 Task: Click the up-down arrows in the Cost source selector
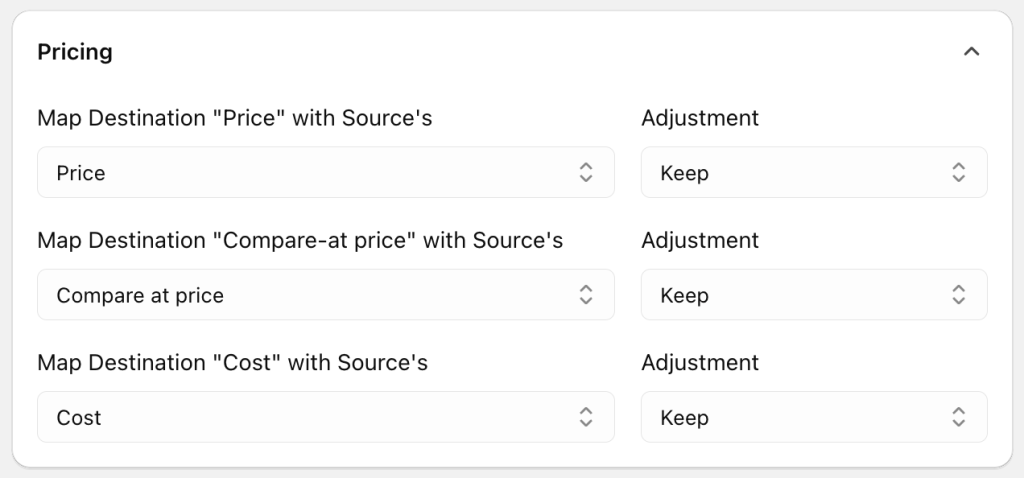pyautogui.click(x=586, y=417)
